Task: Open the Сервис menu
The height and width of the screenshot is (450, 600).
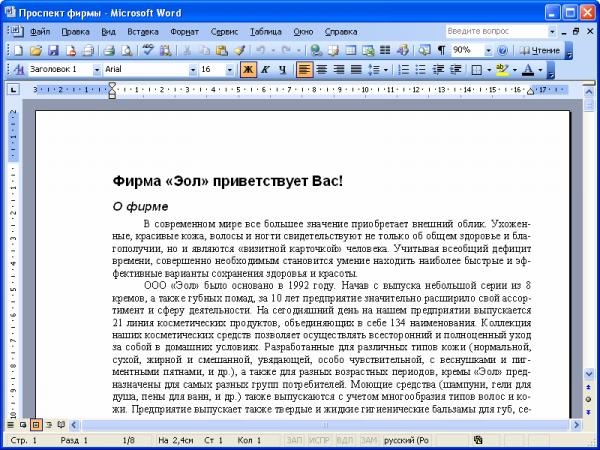Action: [x=224, y=32]
